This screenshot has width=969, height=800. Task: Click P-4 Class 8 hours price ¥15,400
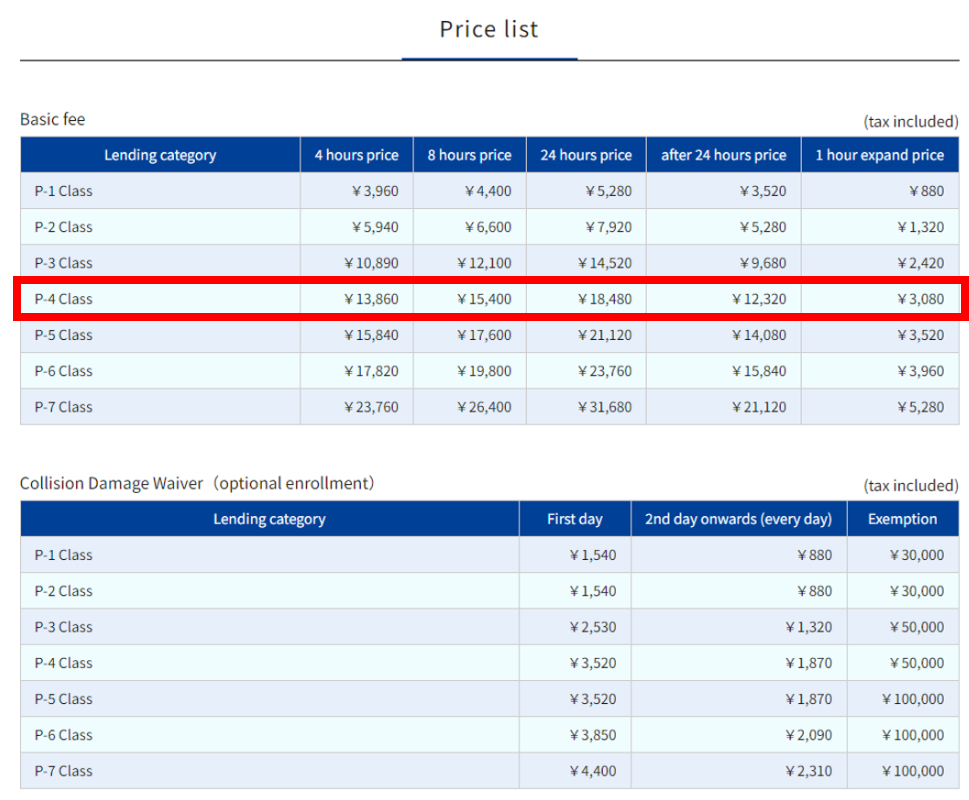pyautogui.click(x=484, y=299)
